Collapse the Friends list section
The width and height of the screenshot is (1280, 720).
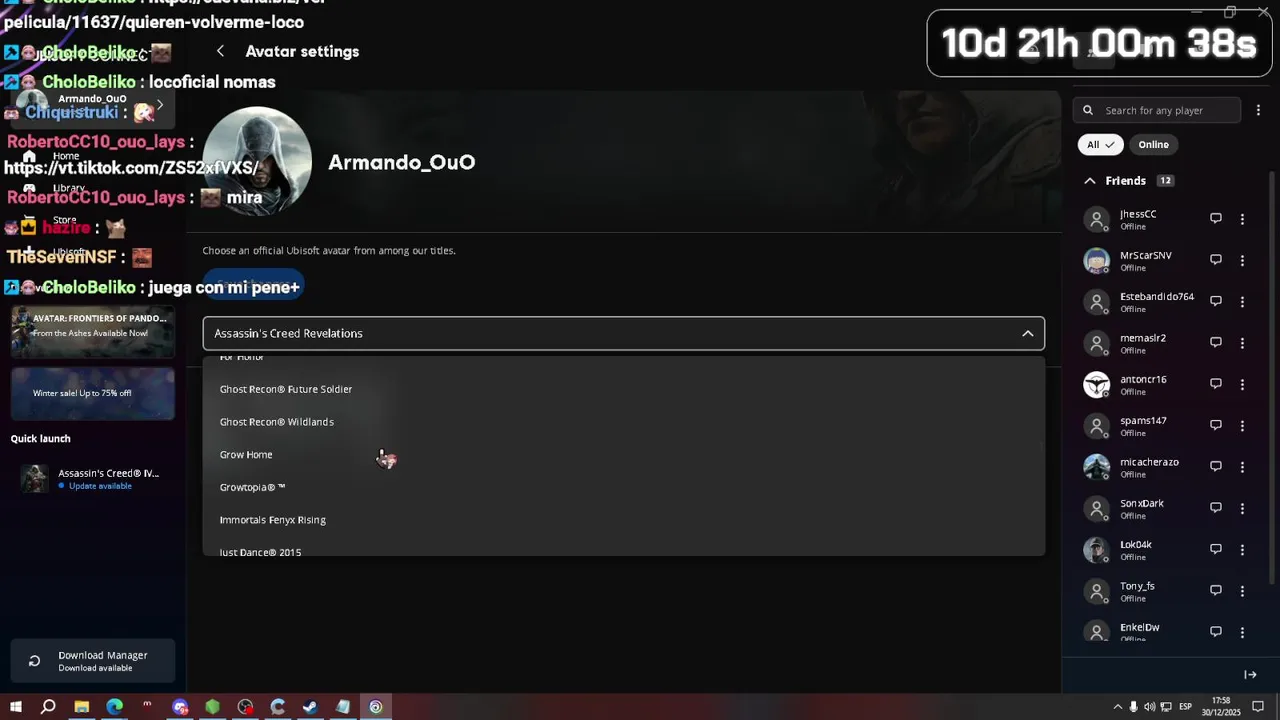pyautogui.click(x=1090, y=181)
